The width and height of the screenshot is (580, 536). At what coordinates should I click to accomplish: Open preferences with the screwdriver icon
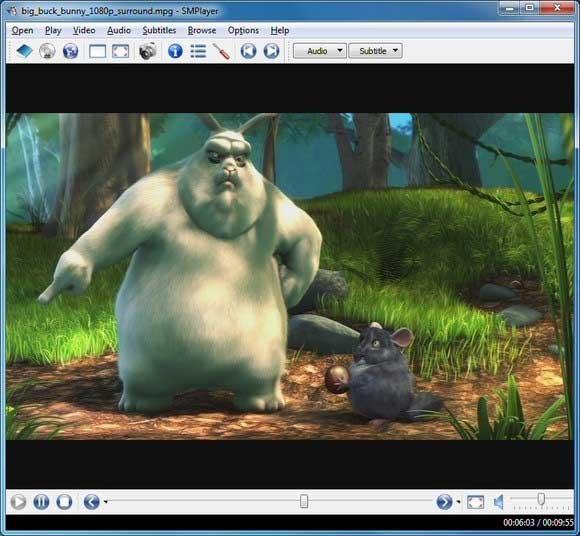(221, 51)
